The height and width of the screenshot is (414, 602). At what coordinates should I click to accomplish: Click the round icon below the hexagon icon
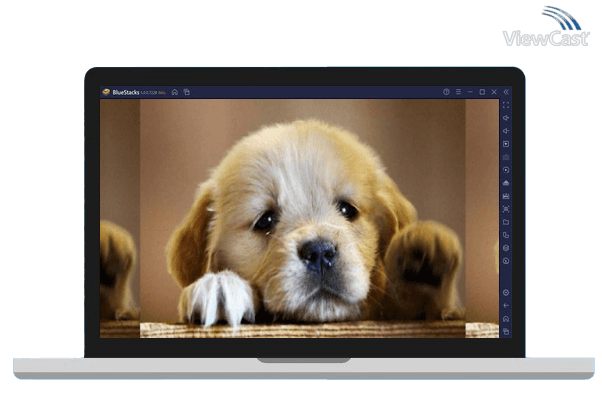tap(506, 261)
